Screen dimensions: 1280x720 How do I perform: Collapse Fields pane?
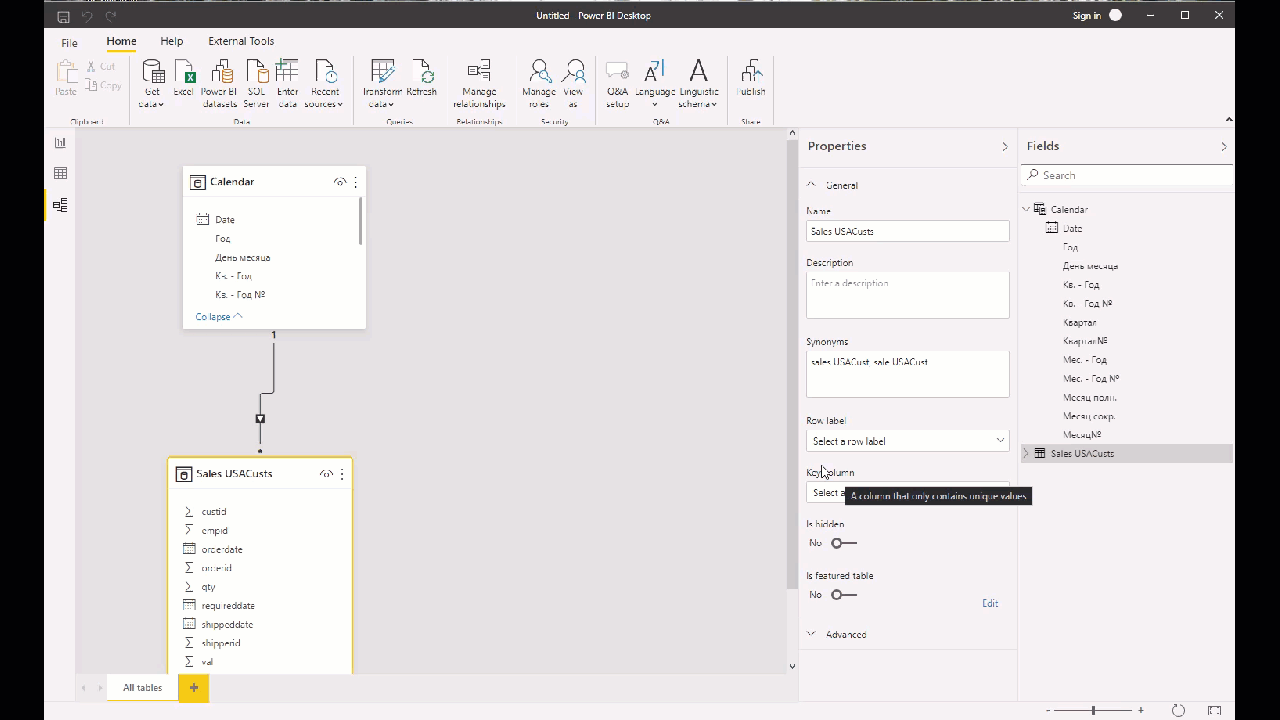click(x=1223, y=146)
